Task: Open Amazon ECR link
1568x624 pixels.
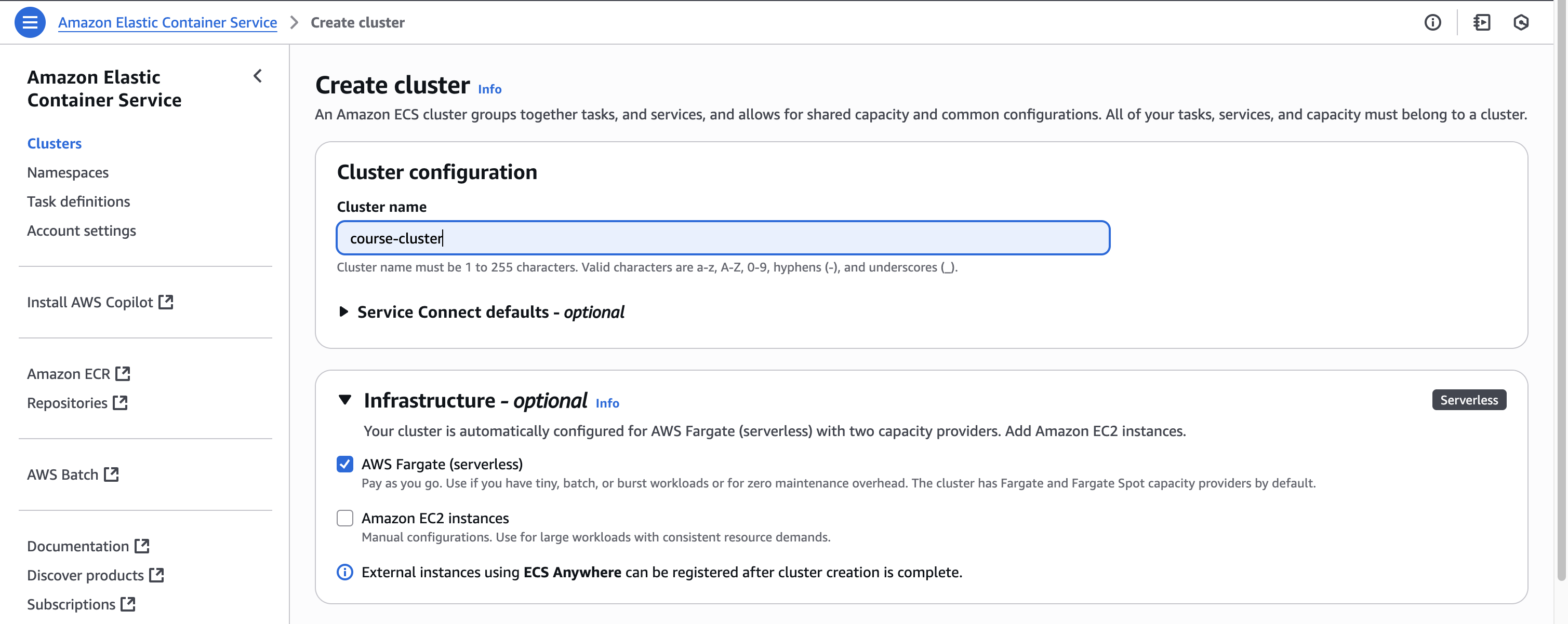Action: 69,374
